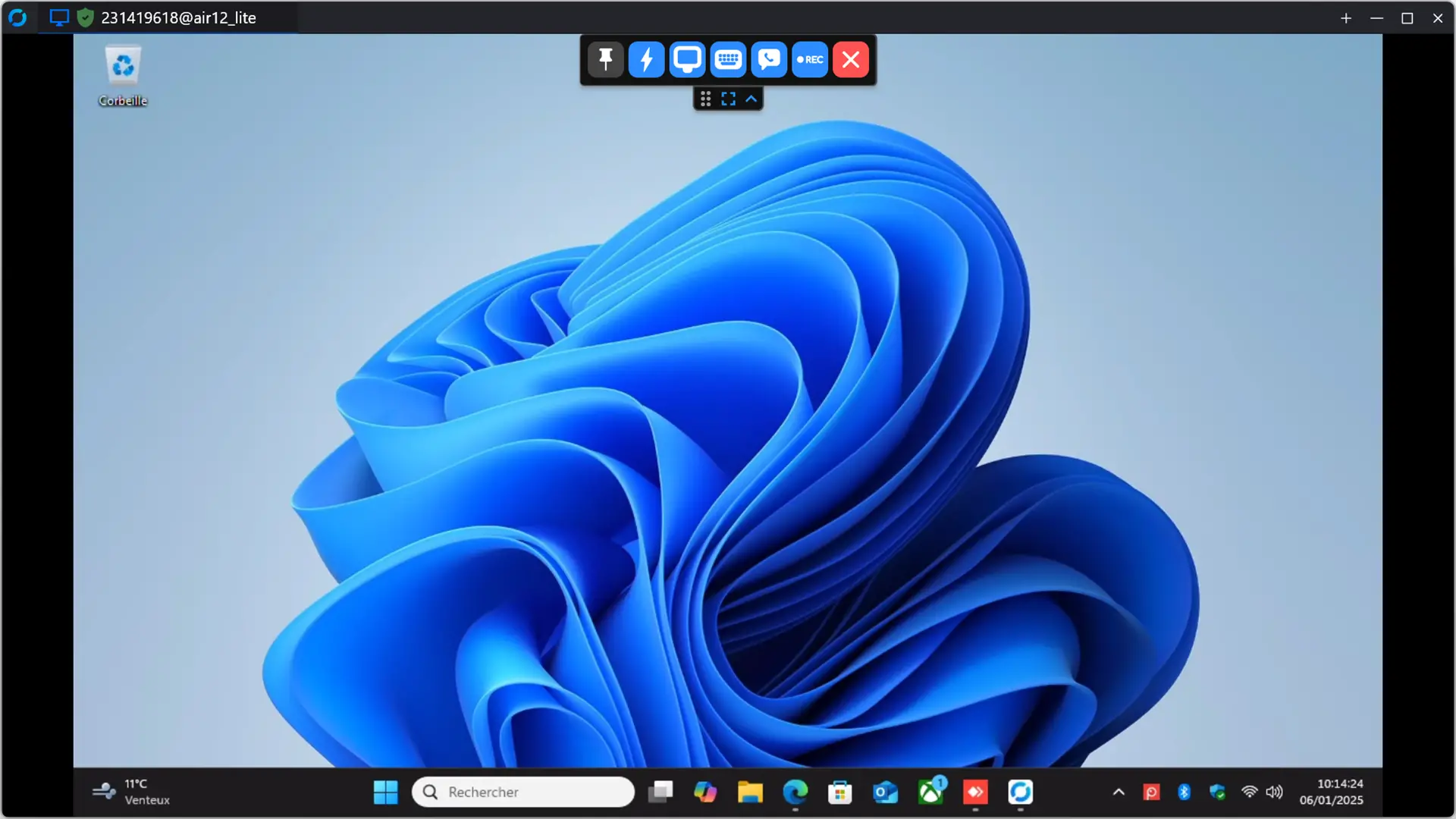Open Wi-Fi network quick settings
Image resolution: width=1456 pixels, height=819 pixels.
[1249, 792]
